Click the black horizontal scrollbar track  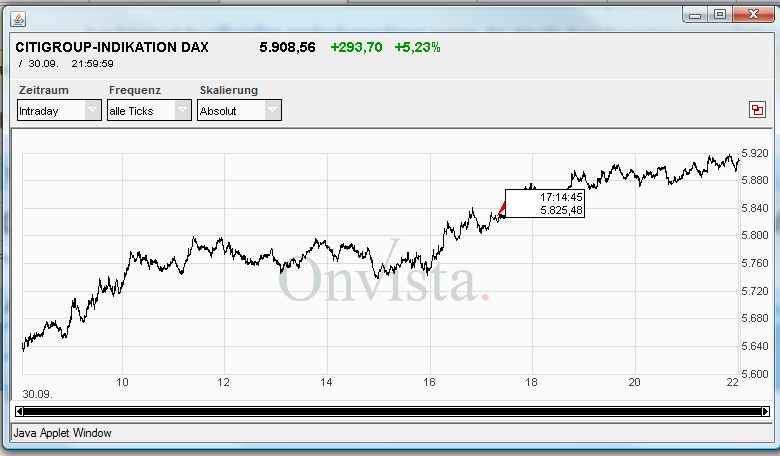tap(392, 411)
